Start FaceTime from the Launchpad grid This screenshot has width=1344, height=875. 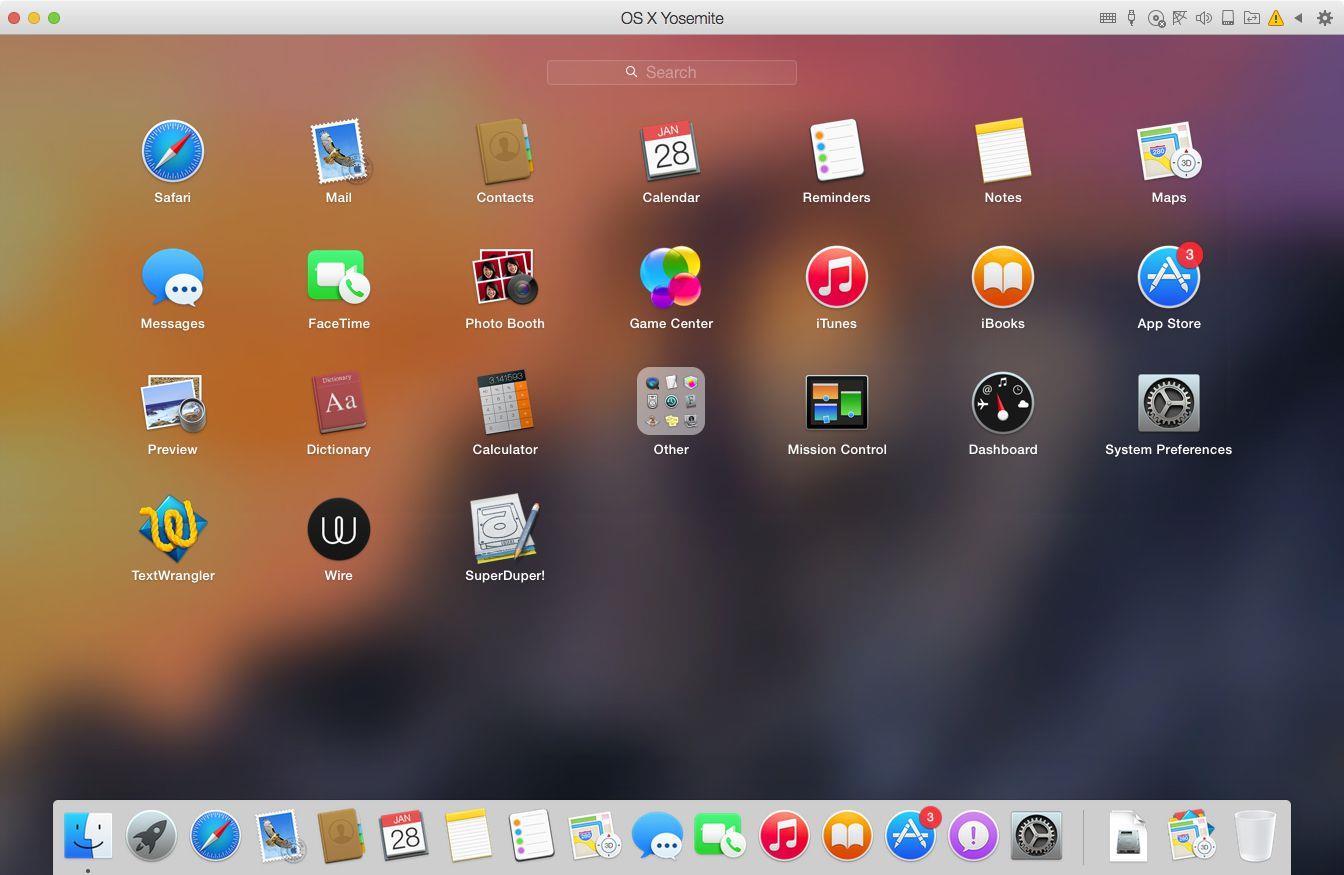[x=338, y=278]
